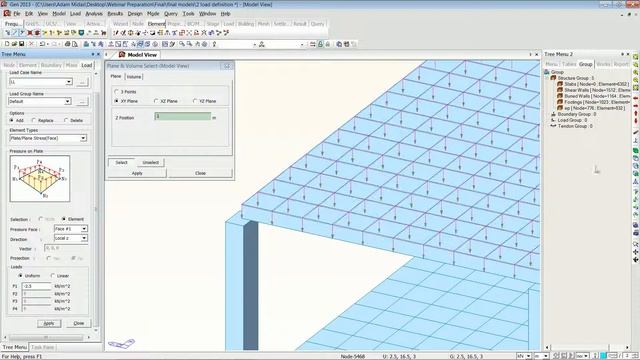Click the Open file folder icon
The width and height of the screenshot is (640, 360).
tap(14, 44)
